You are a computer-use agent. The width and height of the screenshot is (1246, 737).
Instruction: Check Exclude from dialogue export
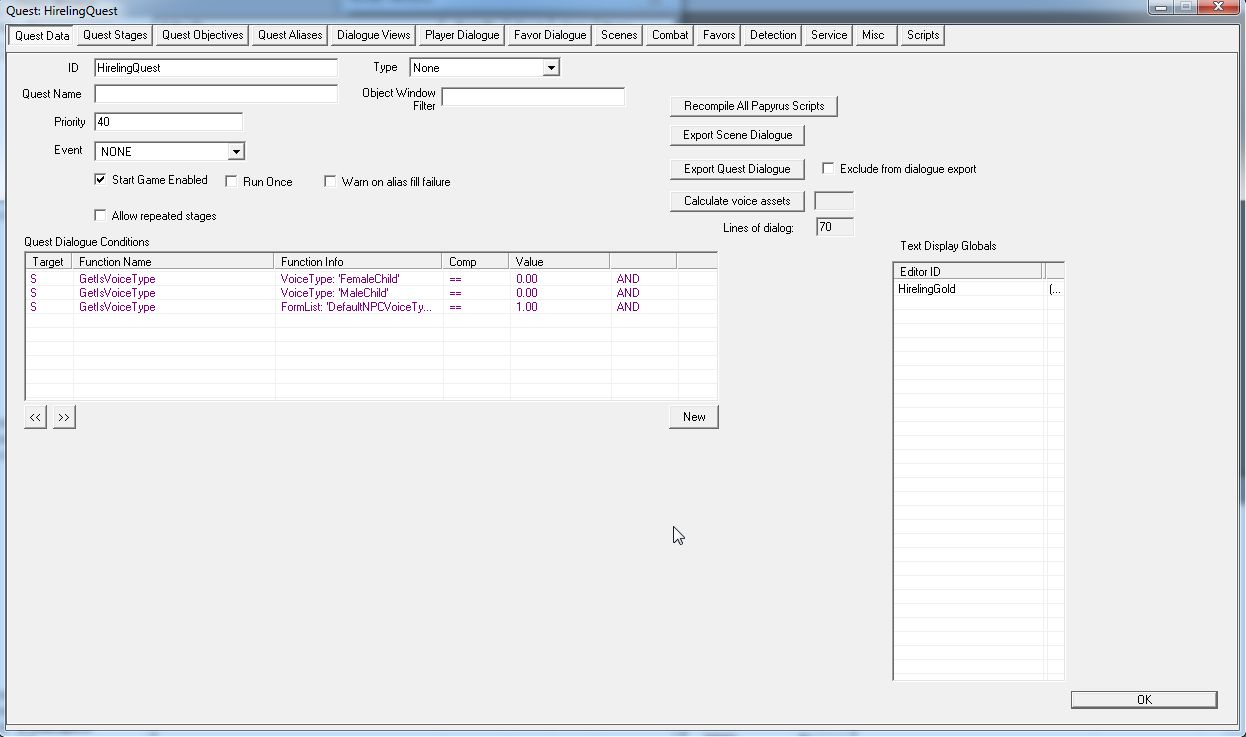pyautogui.click(x=828, y=169)
